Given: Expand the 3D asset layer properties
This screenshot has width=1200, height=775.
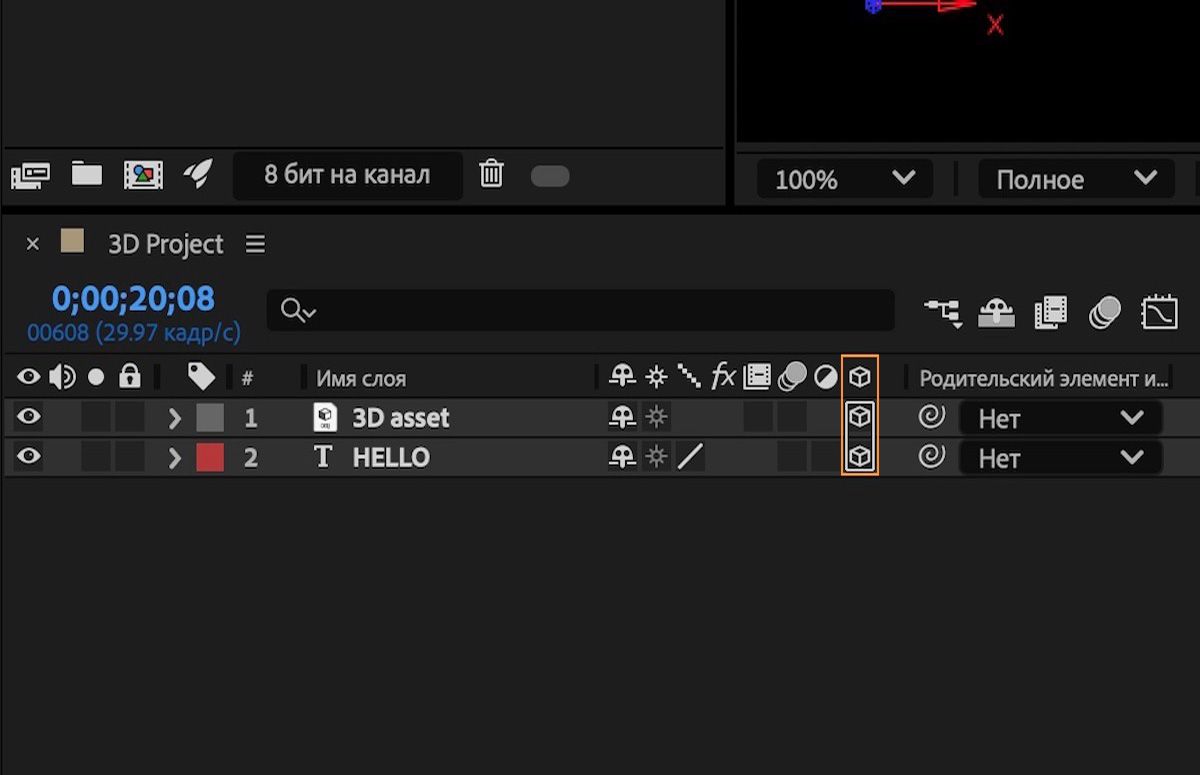Looking at the screenshot, I should [175, 418].
